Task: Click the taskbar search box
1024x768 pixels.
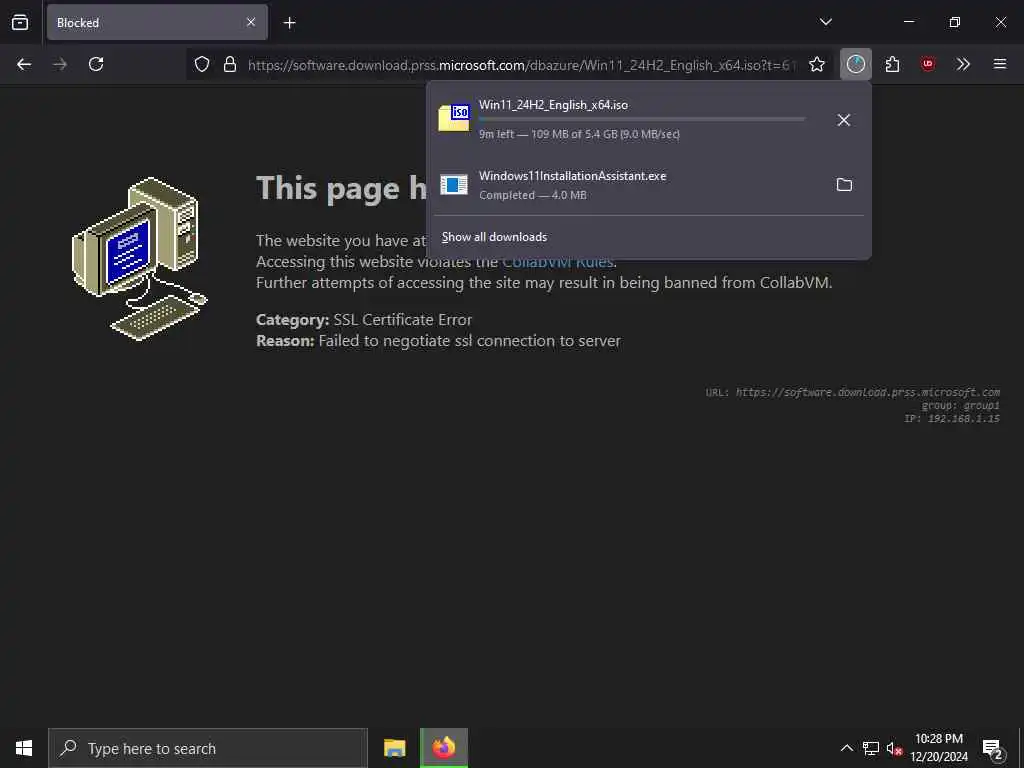Action: 208,748
